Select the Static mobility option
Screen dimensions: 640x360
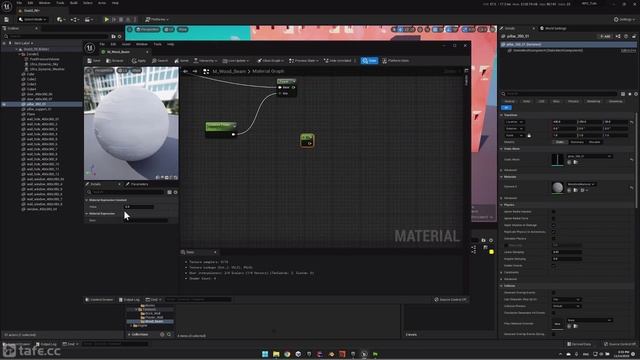560,142
